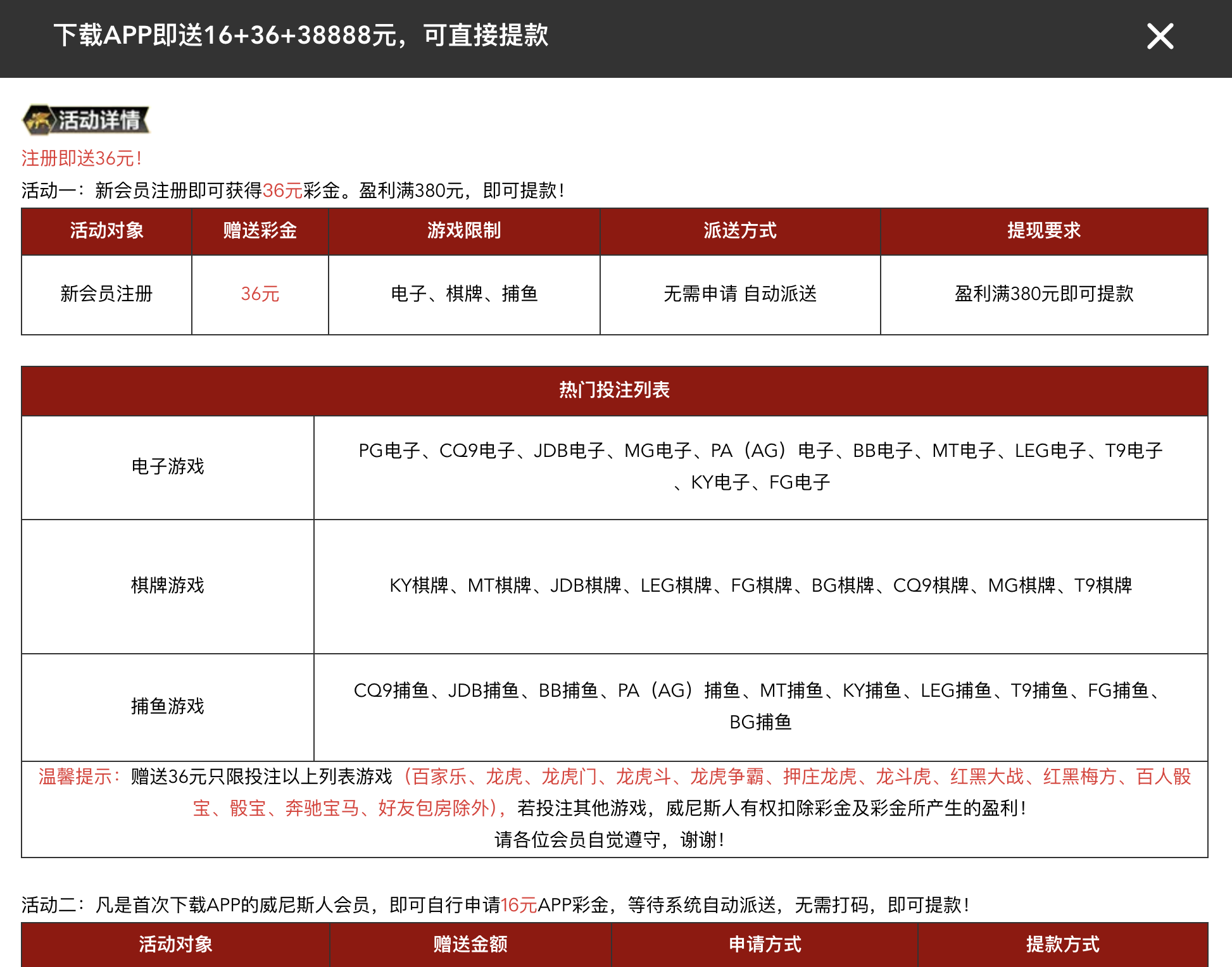Click the 活动二 description line

coord(495,905)
